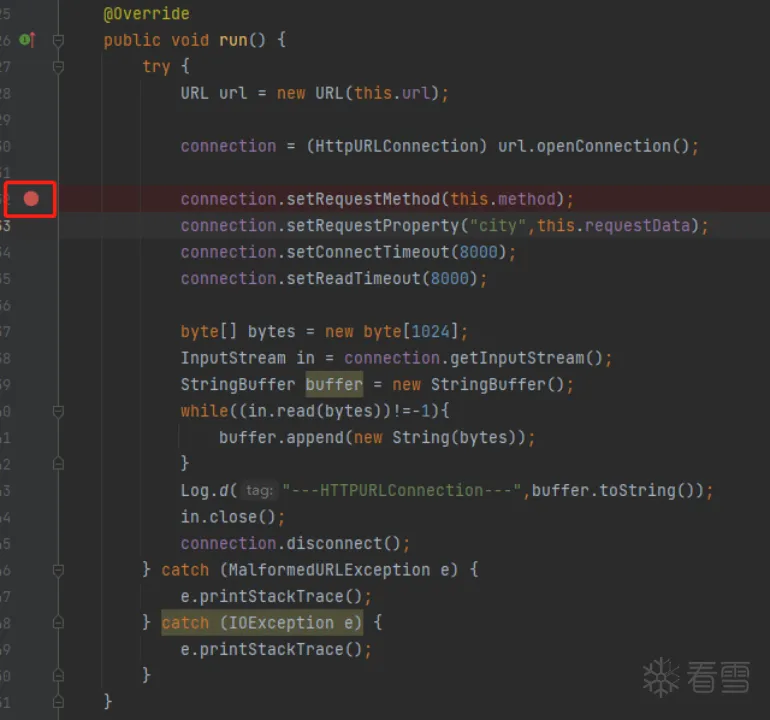770x720 pixels.
Task: Click the fold end marker of run() method
Action: tap(58, 702)
